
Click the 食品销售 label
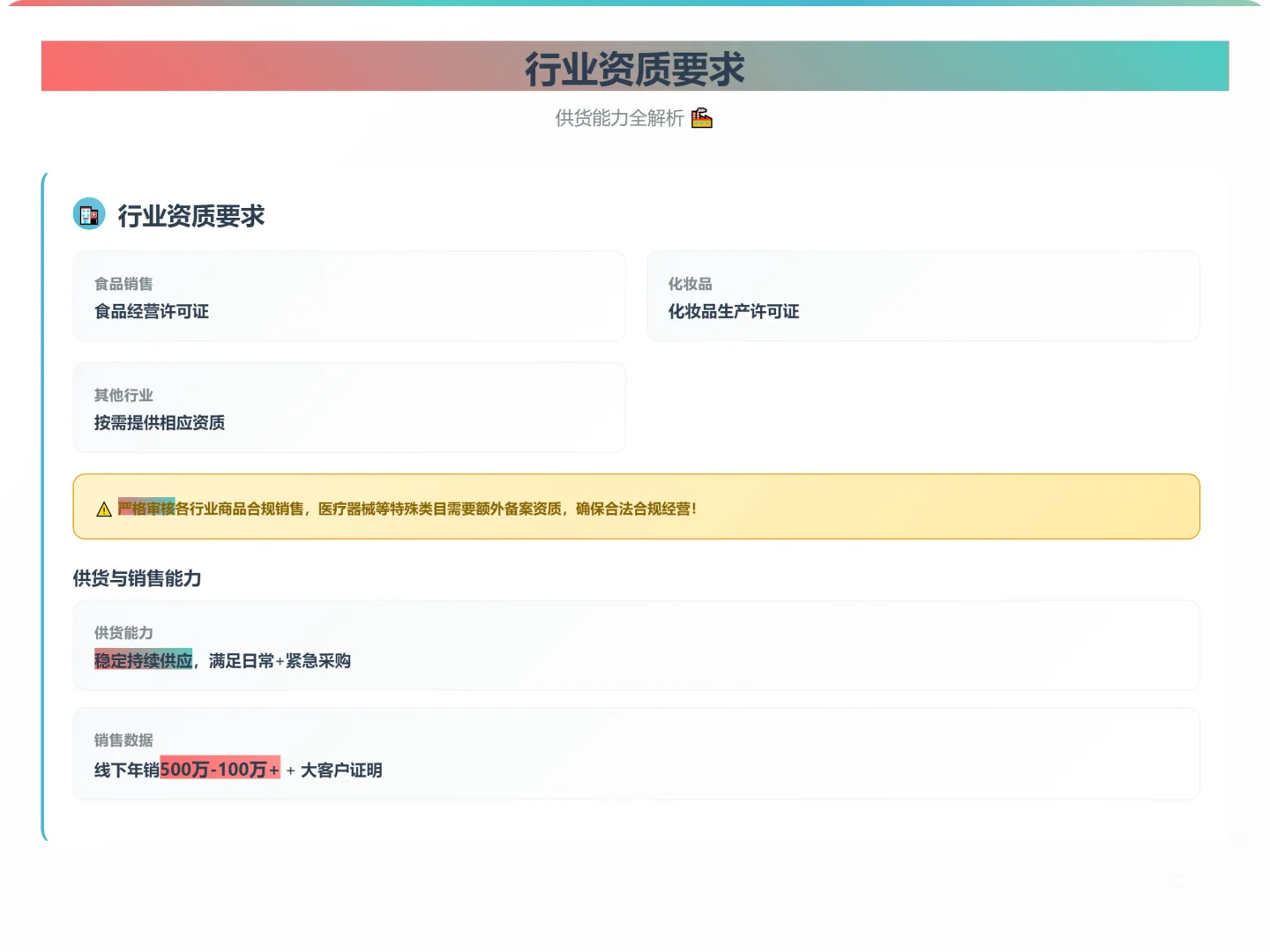pos(123,284)
